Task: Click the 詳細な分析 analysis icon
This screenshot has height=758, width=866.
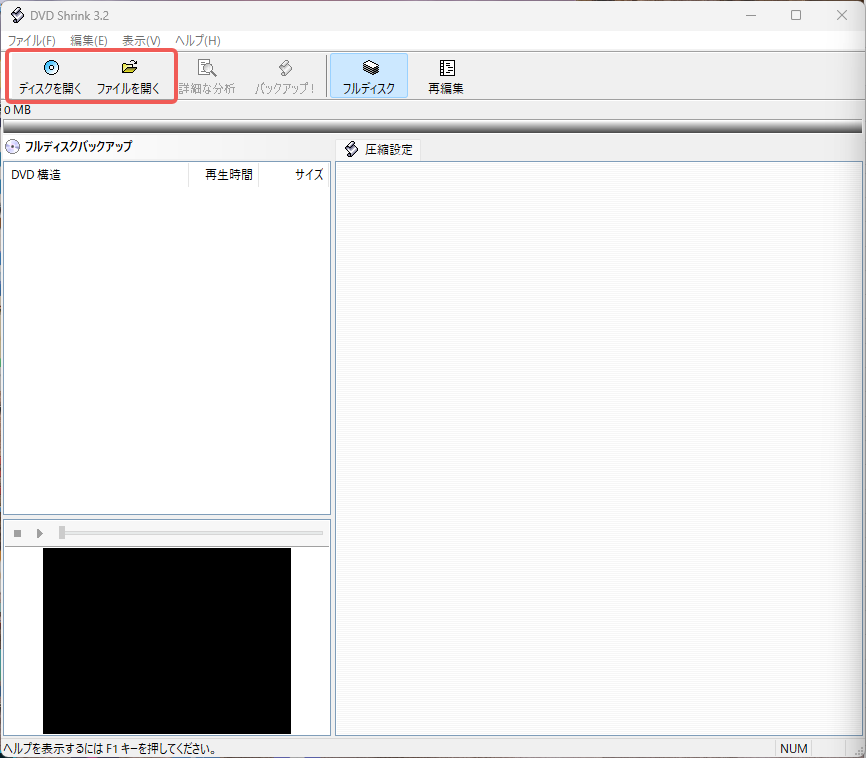Action: coord(207,75)
